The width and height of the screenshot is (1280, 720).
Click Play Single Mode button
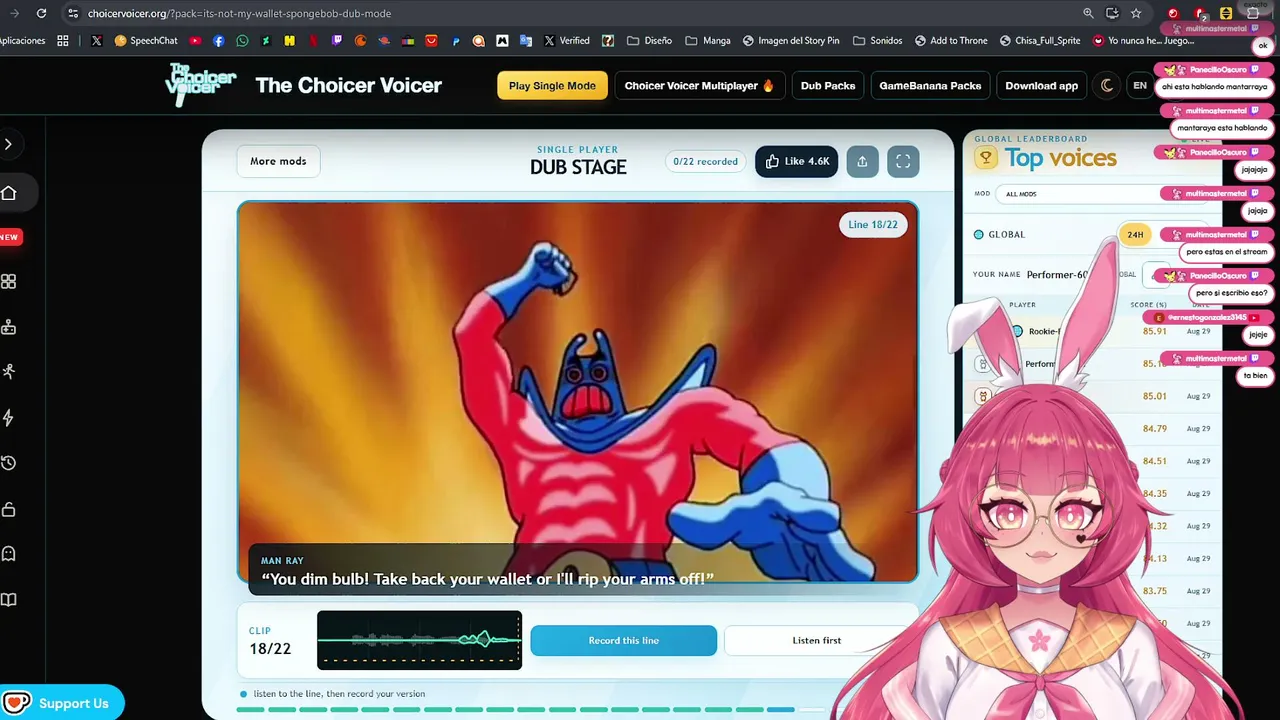(x=552, y=86)
